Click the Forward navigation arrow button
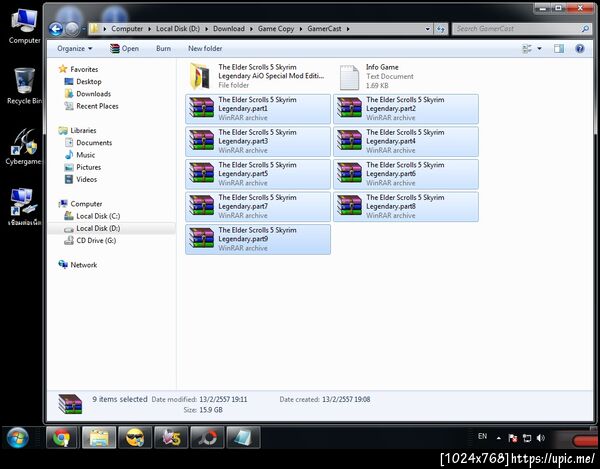The image size is (600, 469). click(x=72, y=29)
